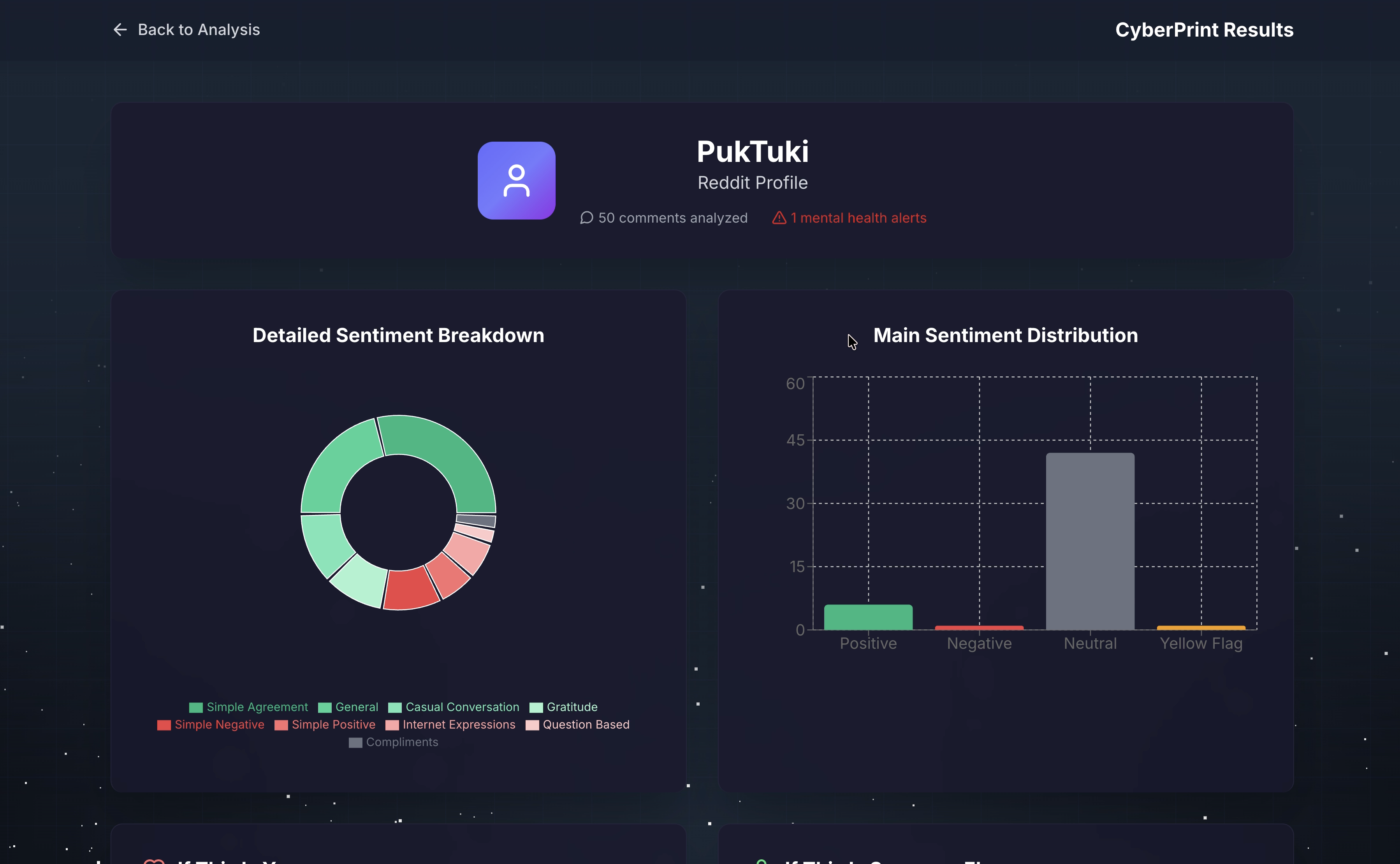Click the PukTuki profile avatar icon
The height and width of the screenshot is (864, 1400).
516,181
